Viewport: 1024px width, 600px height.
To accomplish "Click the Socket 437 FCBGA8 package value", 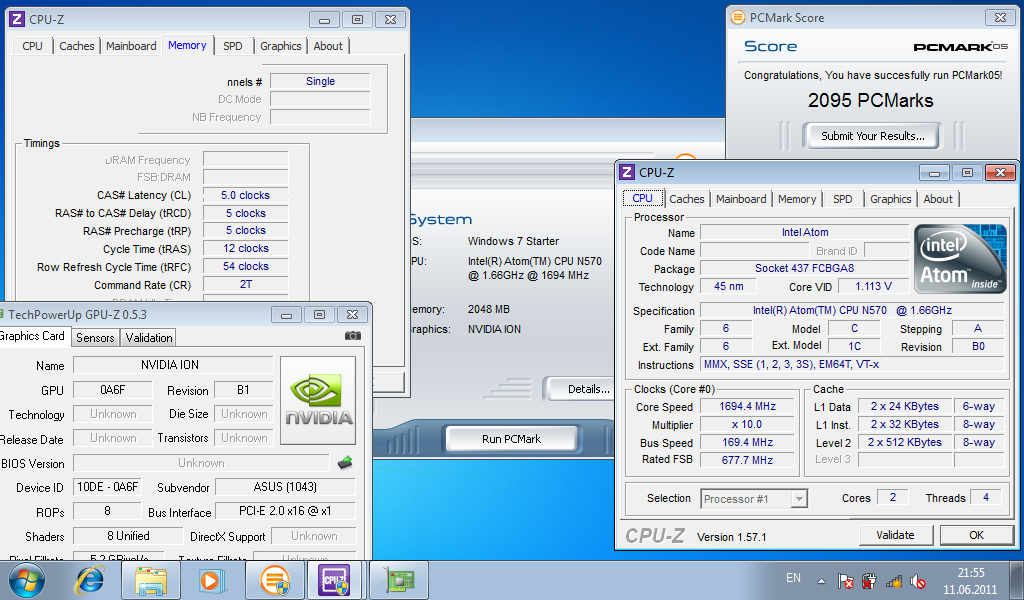I will (805, 268).
